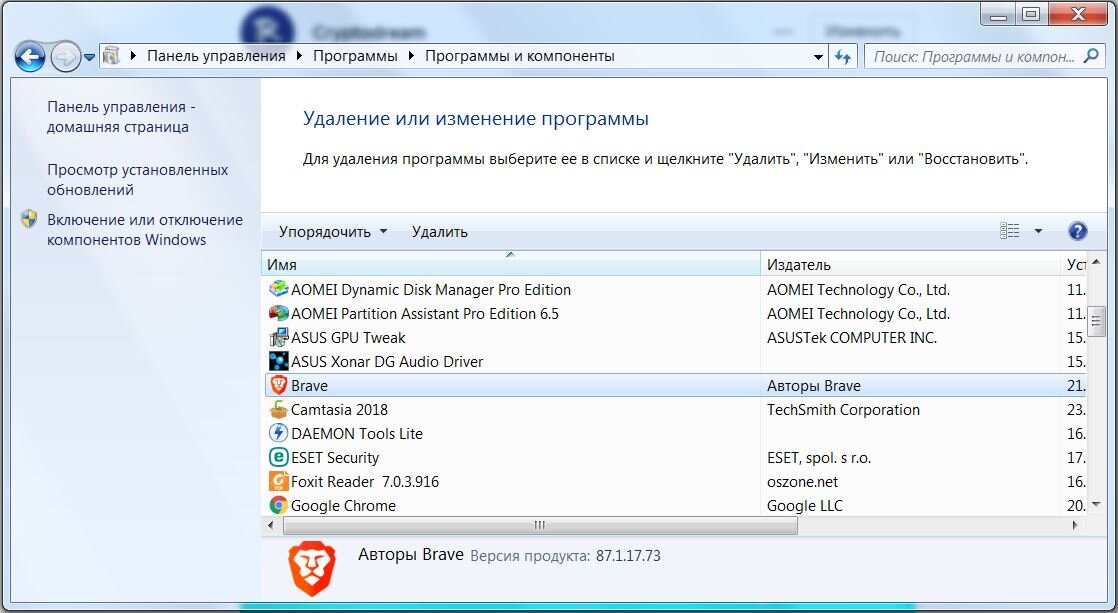Click publisher oszone.net cell

[802, 482]
